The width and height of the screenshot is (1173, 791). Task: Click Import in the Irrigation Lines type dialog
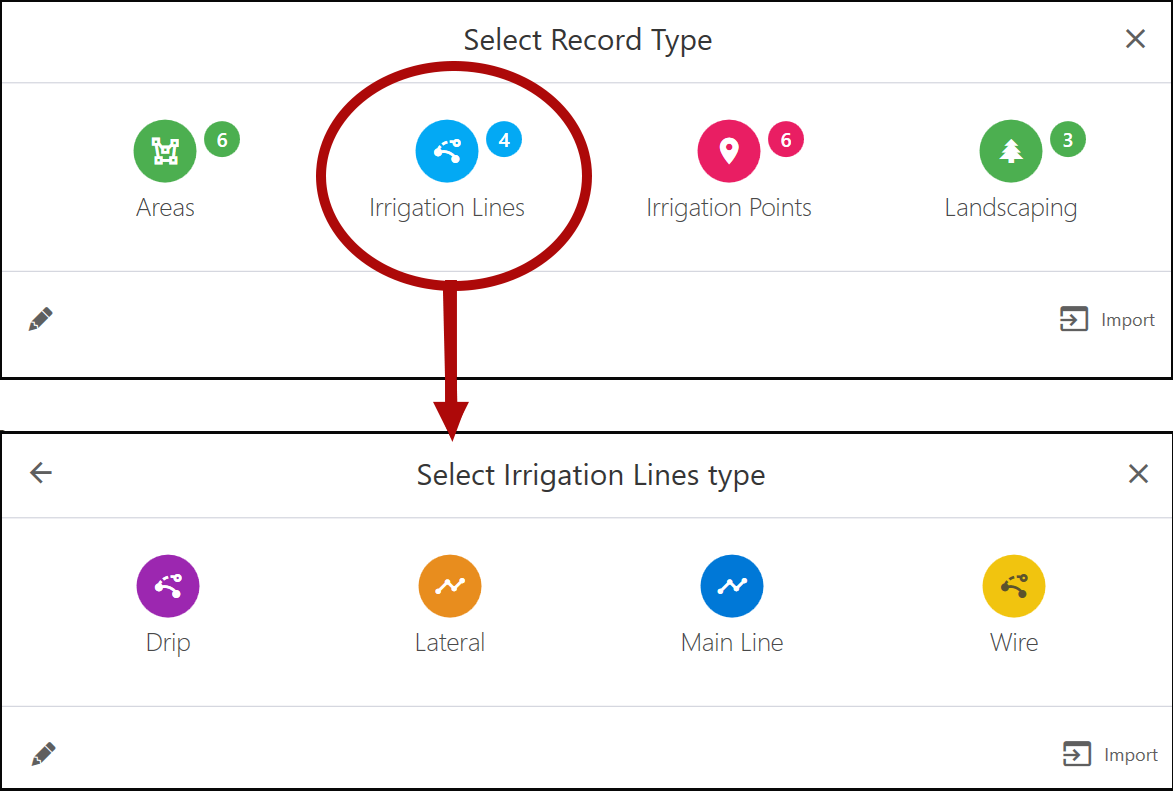point(1110,755)
